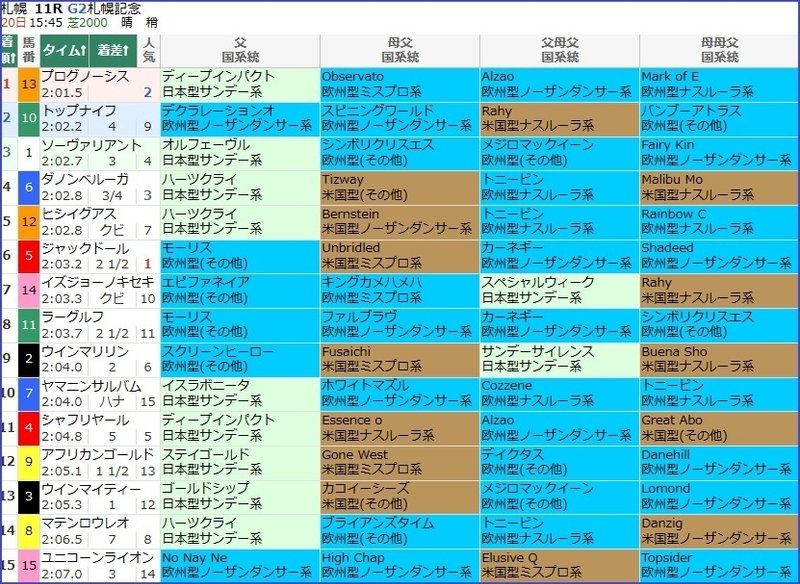
Task: Select the 父 国系統 column header
Action: coord(240,50)
